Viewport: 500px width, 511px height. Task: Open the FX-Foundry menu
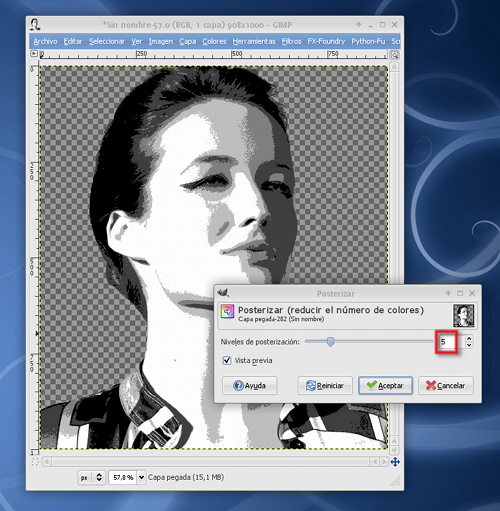326,41
